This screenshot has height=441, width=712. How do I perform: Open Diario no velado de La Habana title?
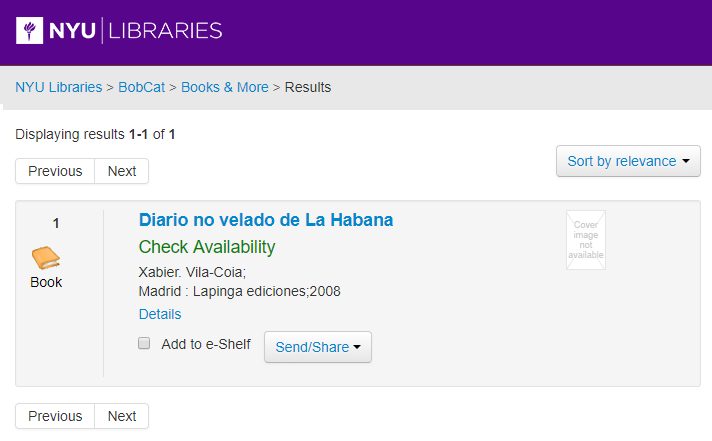tap(266, 220)
